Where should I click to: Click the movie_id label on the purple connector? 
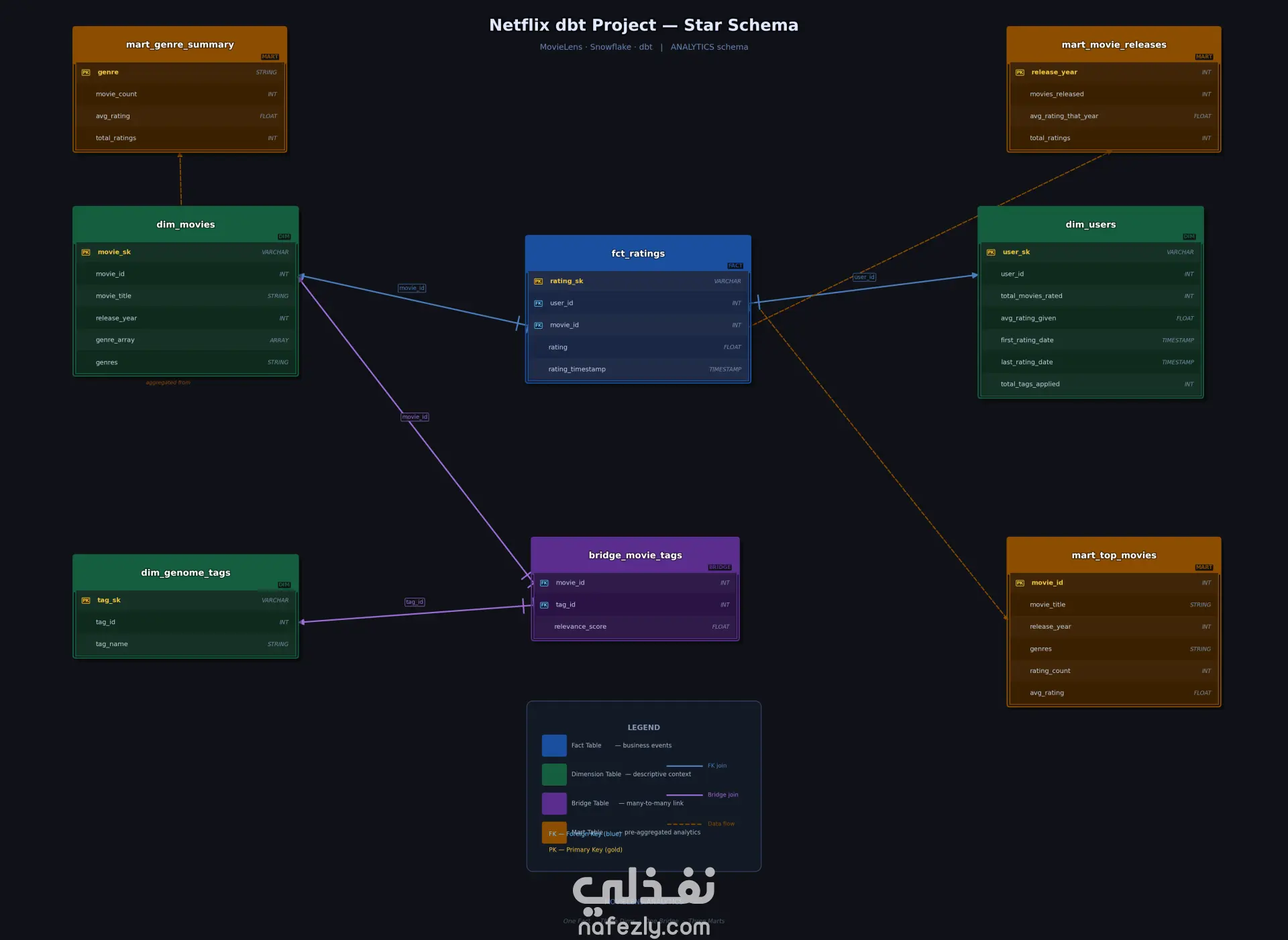click(415, 417)
